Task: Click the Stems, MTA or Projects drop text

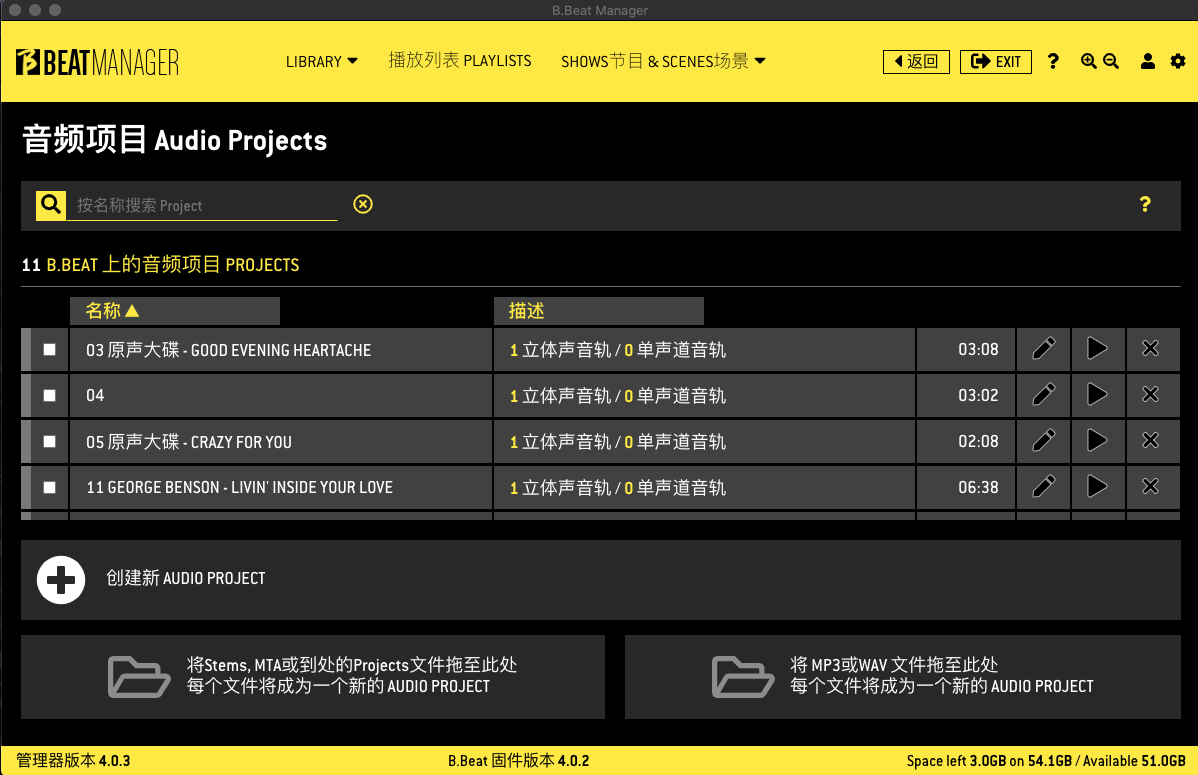Action: (x=351, y=676)
